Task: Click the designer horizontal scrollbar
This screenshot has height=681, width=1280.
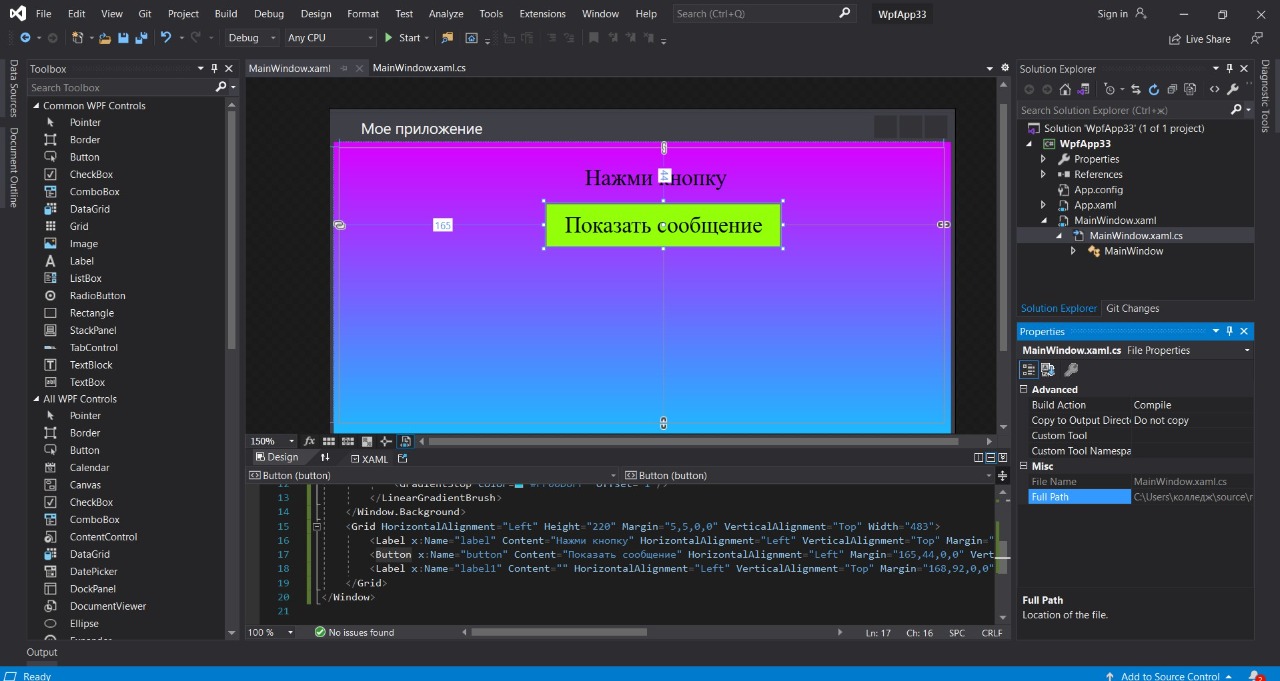Action: click(x=692, y=441)
